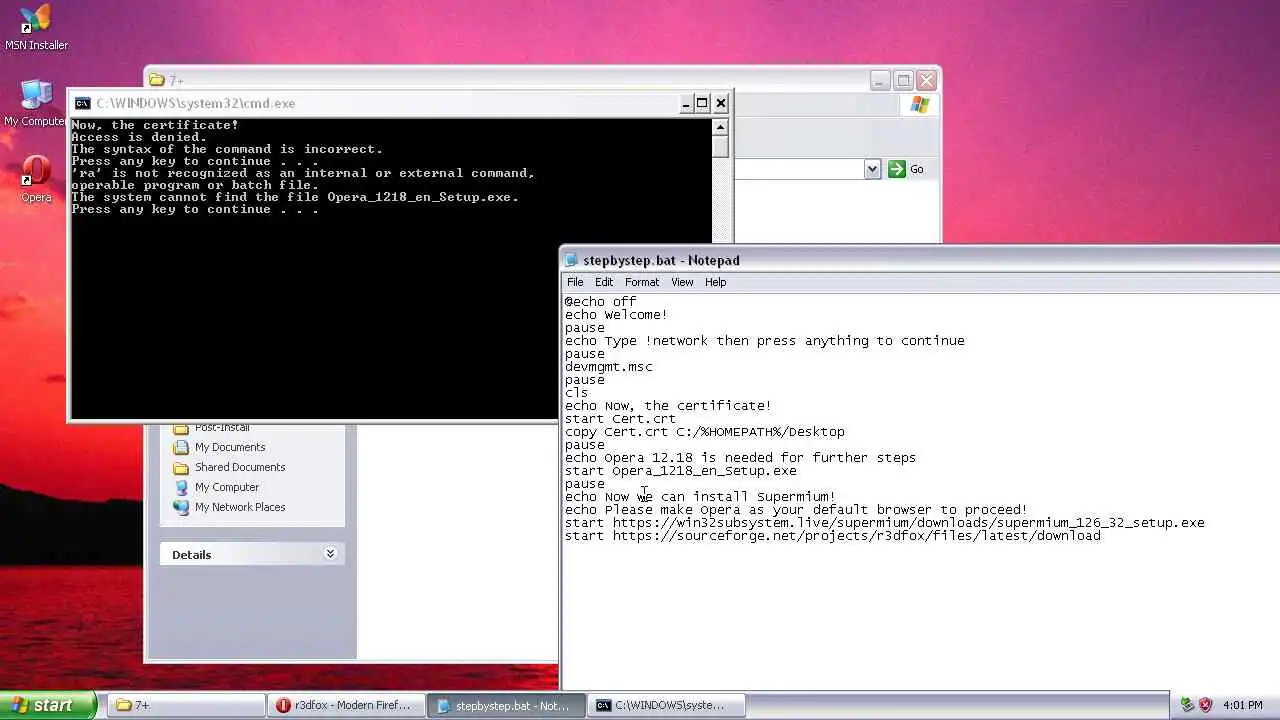Open My Computer desktop icon
Image resolution: width=1280 pixels, height=720 pixels.
[x=36, y=103]
